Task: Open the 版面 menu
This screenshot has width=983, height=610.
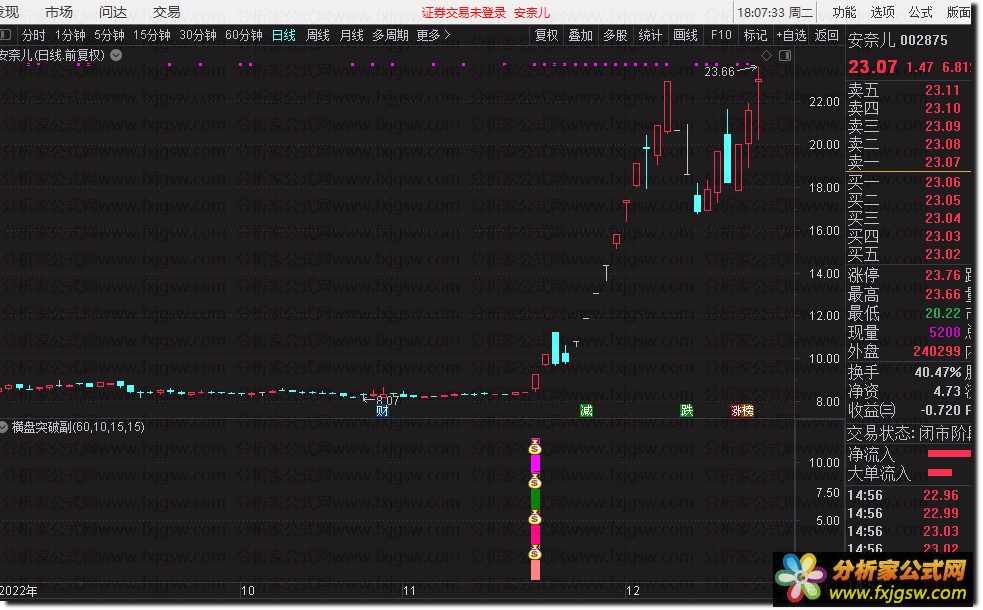Action: 959,12
